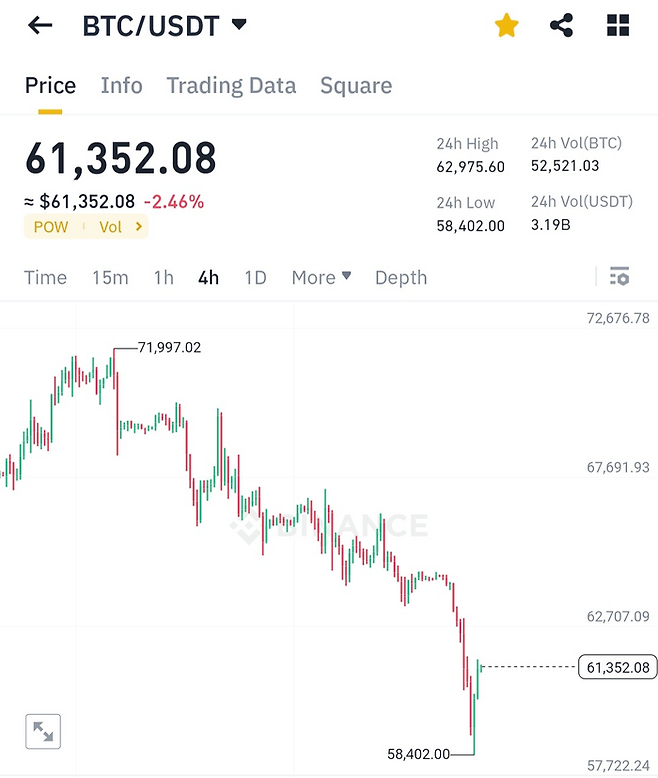Tap the POW tag label
658x778 pixels.
(x=51, y=227)
